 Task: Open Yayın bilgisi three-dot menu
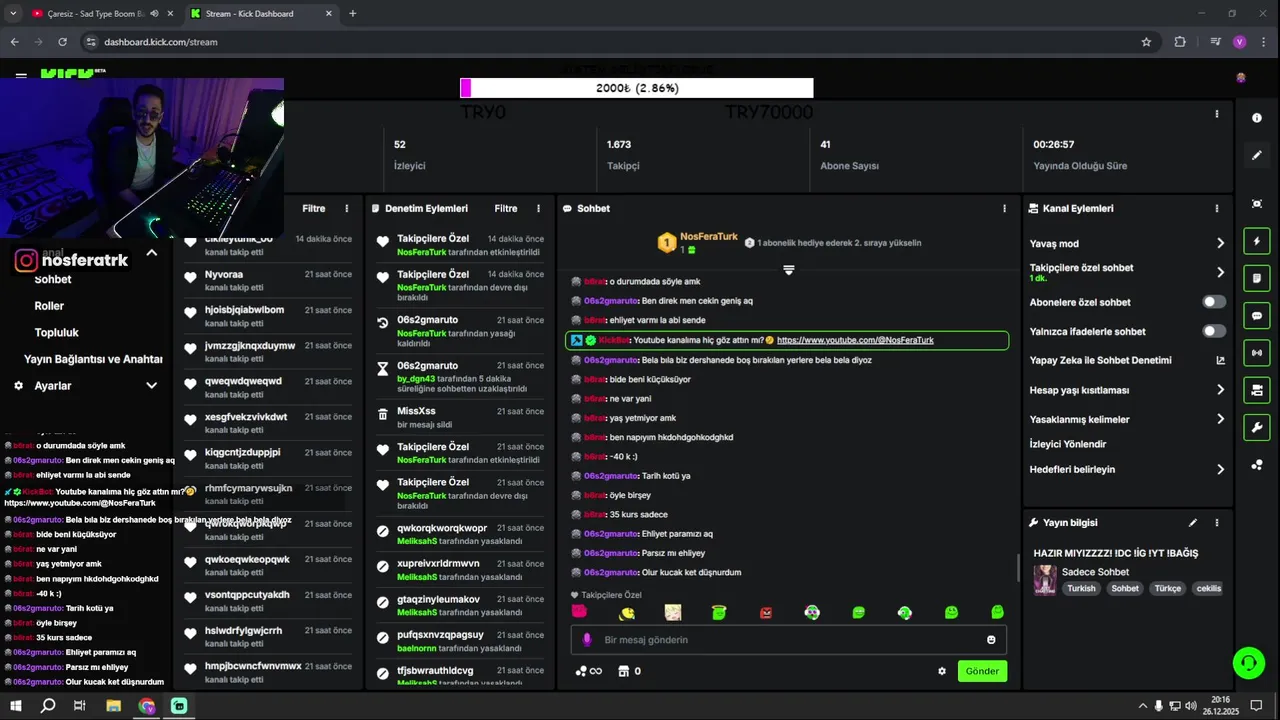point(1216,523)
